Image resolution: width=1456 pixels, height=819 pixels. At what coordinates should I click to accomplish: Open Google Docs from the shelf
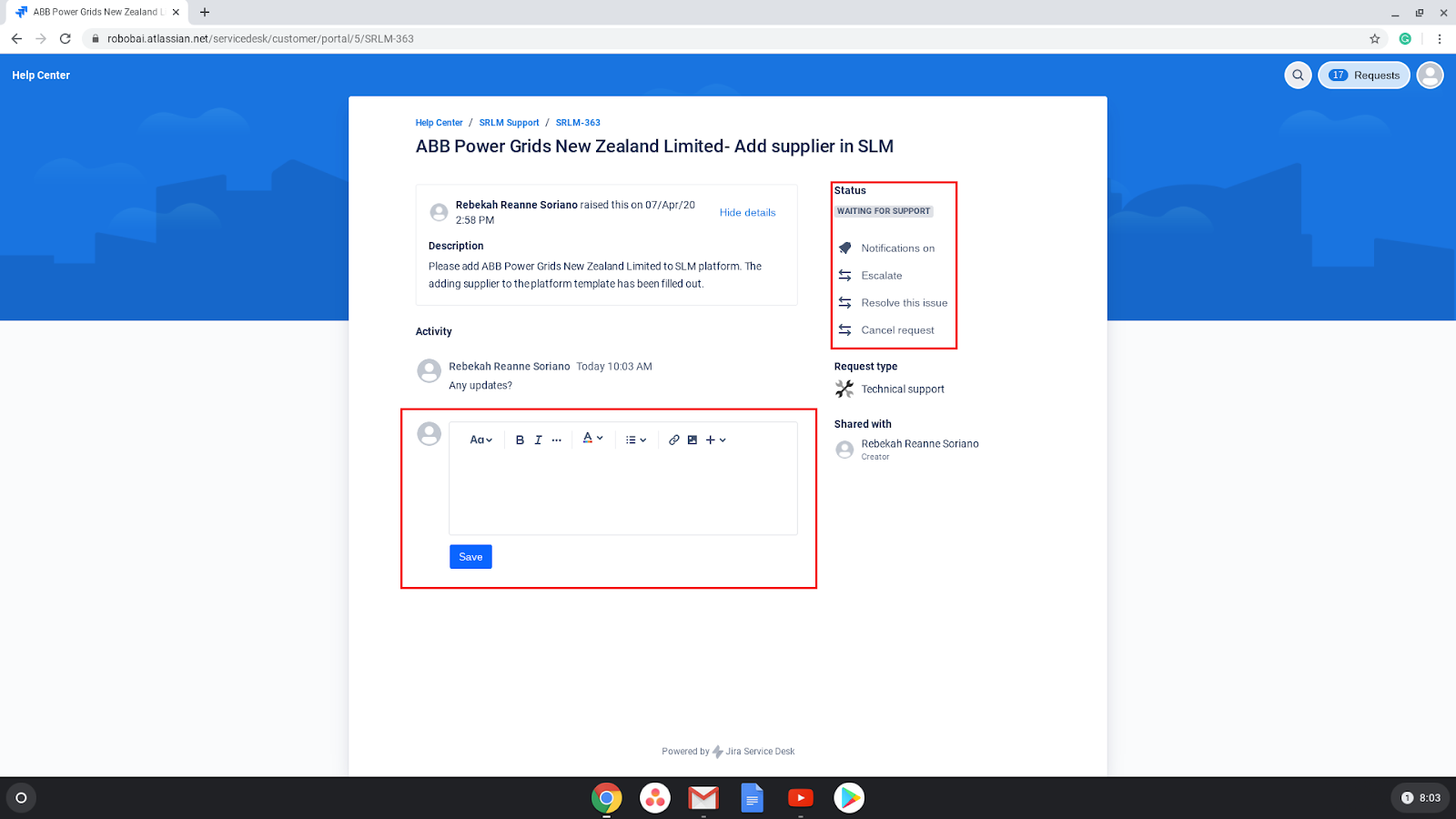[x=752, y=798]
